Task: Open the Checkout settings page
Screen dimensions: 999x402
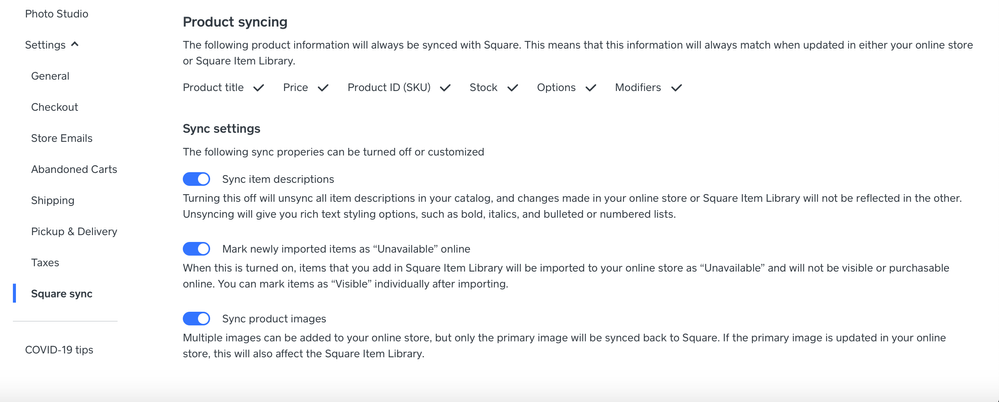Action: point(54,107)
